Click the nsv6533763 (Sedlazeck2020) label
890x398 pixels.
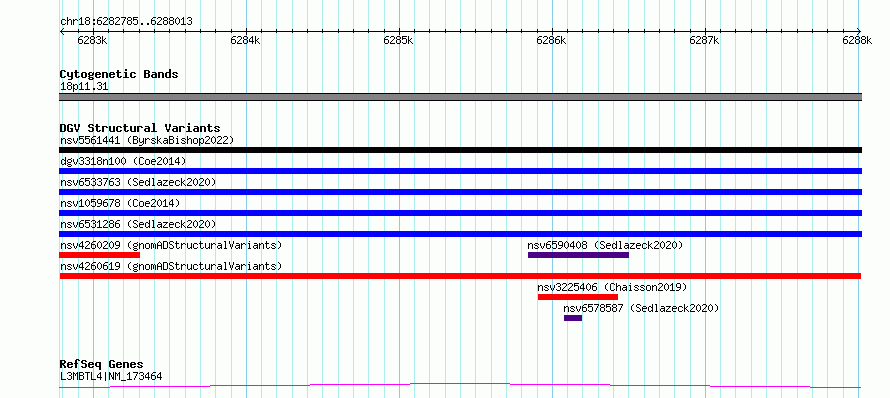pyautogui.click(x=138, y=182)
